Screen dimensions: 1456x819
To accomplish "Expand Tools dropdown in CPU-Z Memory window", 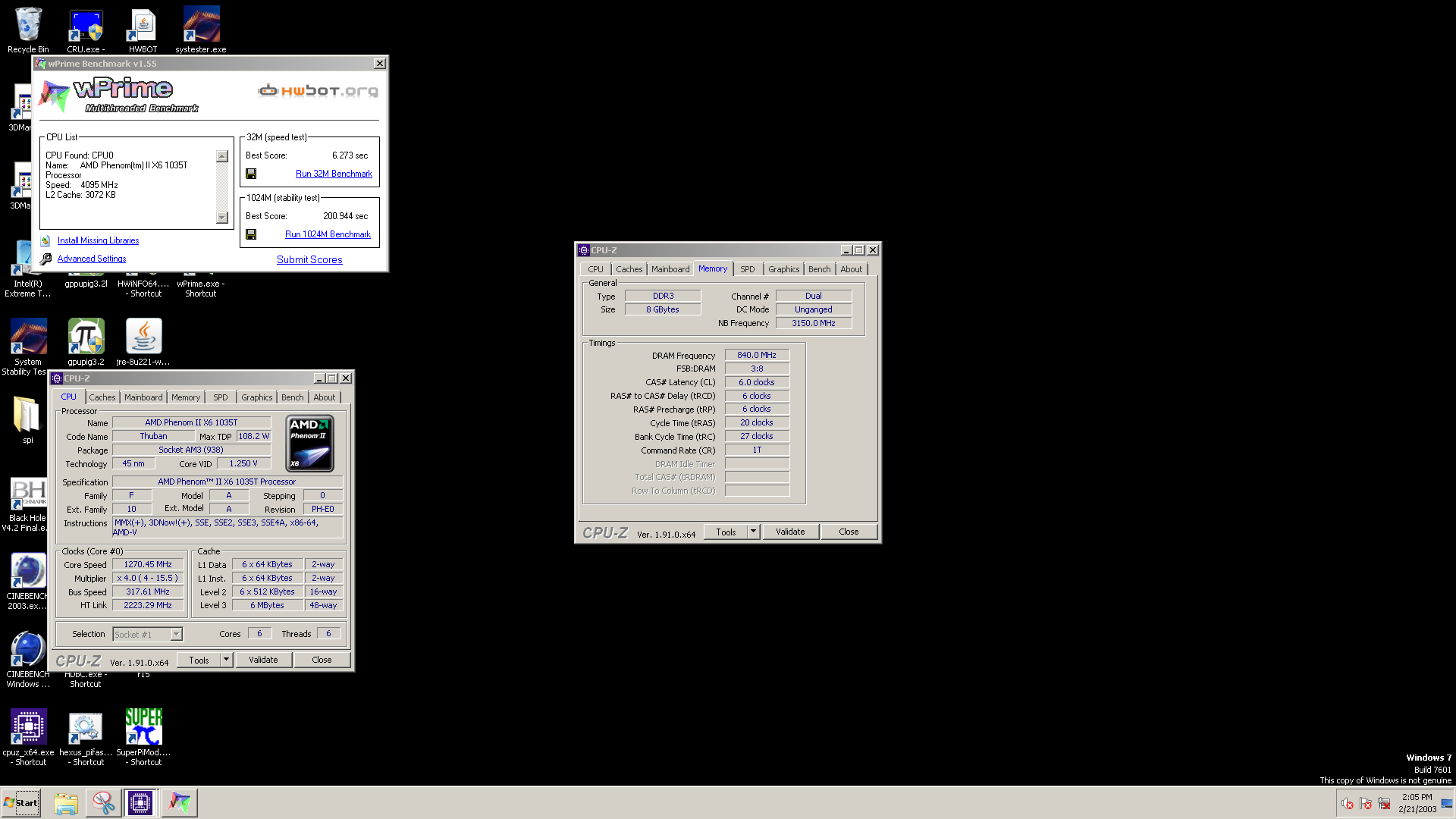I will point(753,532).
